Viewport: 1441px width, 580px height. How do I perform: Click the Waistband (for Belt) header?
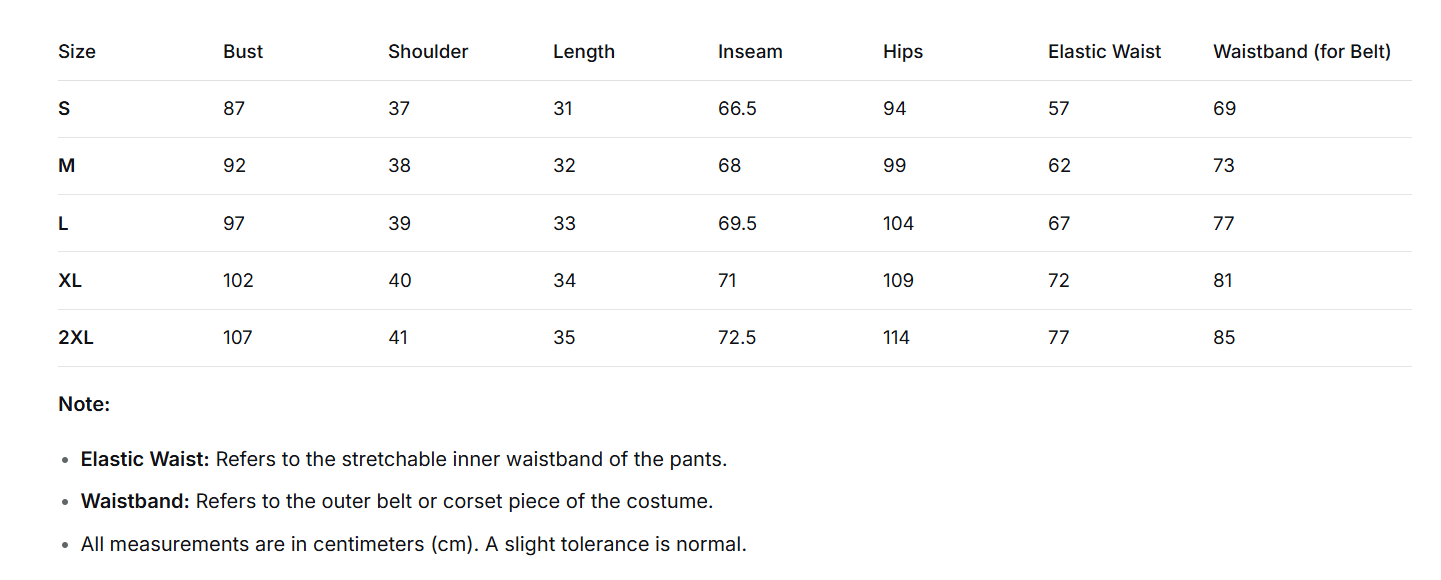coord(1301,52)
